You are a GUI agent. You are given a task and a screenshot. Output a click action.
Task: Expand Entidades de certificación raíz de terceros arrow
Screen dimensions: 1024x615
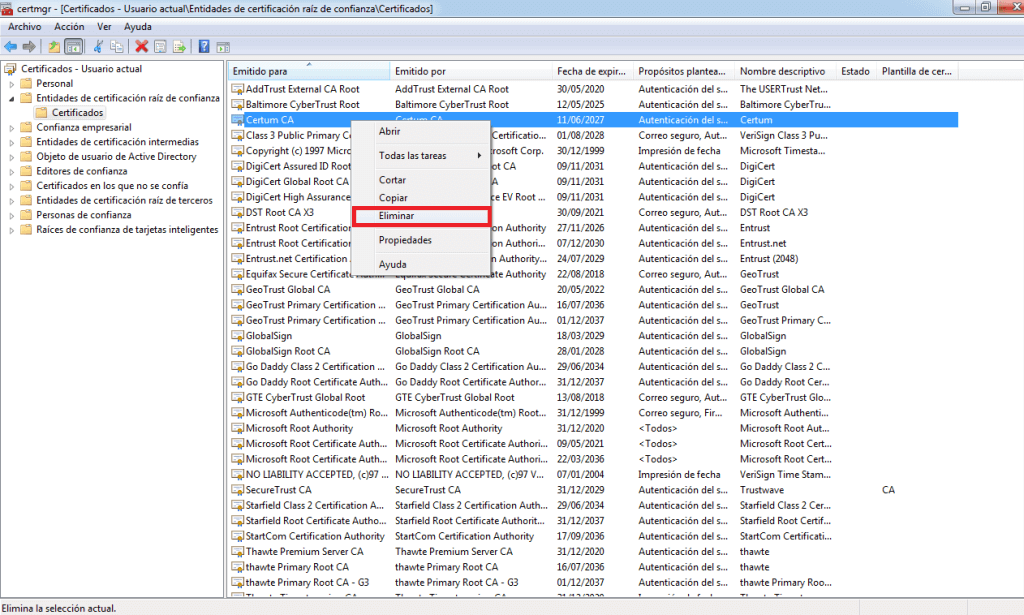pyautogui.click(x=11, y=201)
